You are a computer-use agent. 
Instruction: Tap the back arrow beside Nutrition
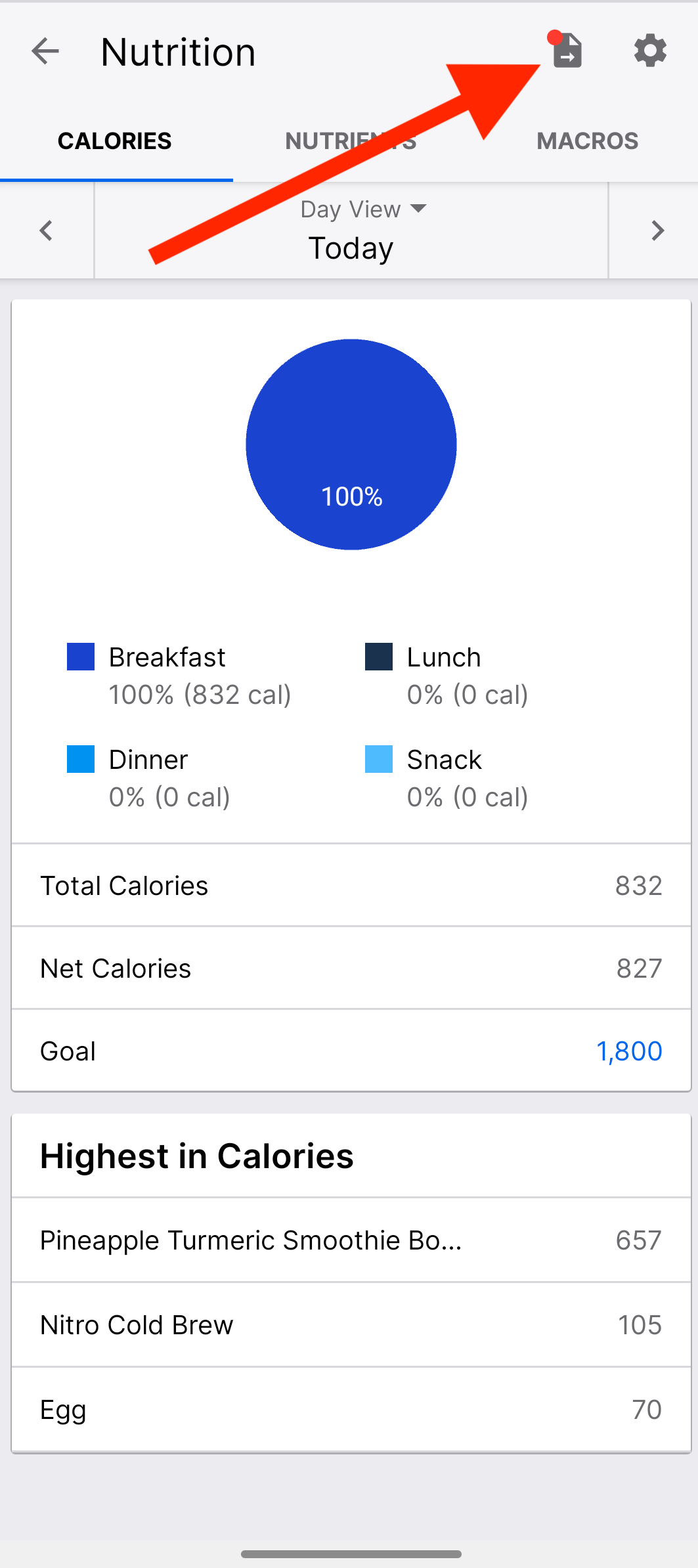[x=45, y=51]
